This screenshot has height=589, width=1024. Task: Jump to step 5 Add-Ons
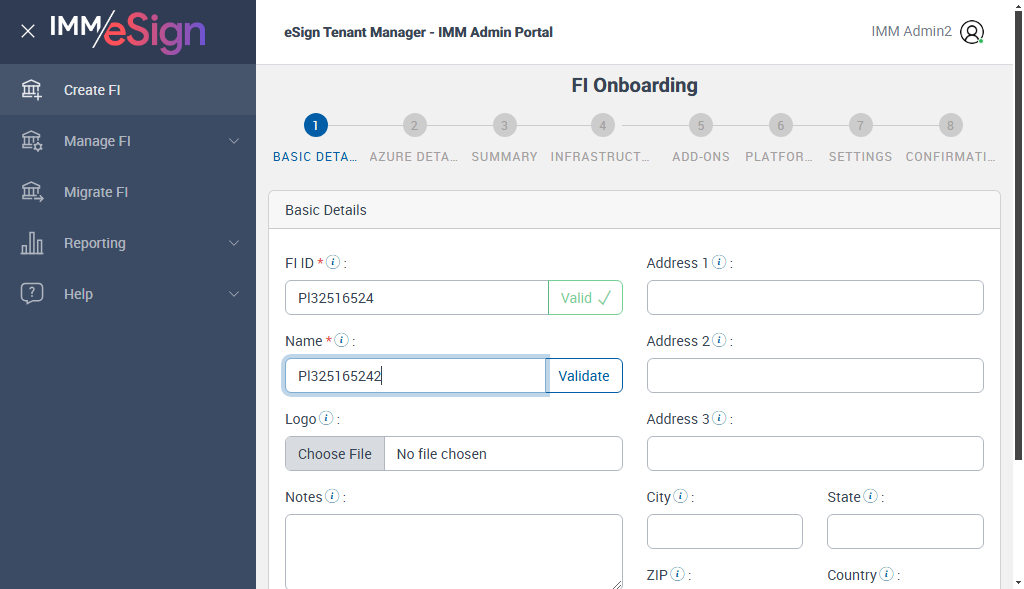(701, 126)
